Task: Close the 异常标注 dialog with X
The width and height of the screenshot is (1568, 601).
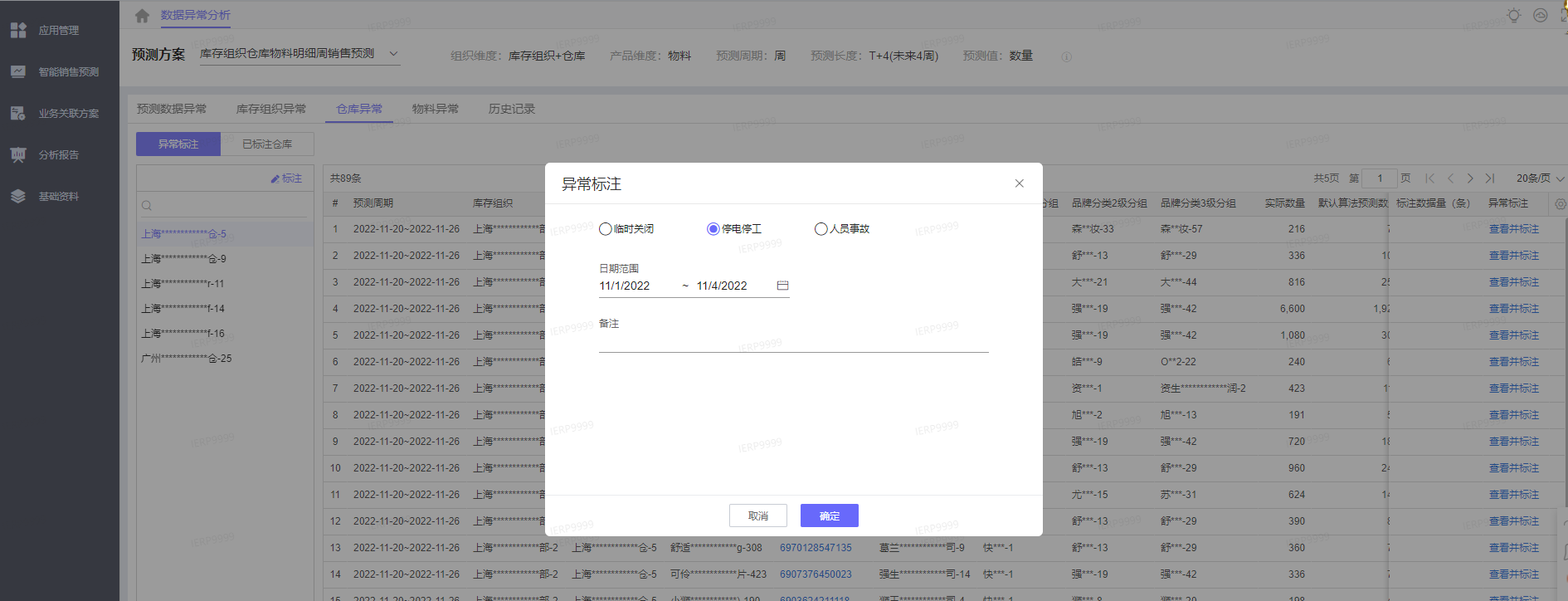Action: 1020,183
